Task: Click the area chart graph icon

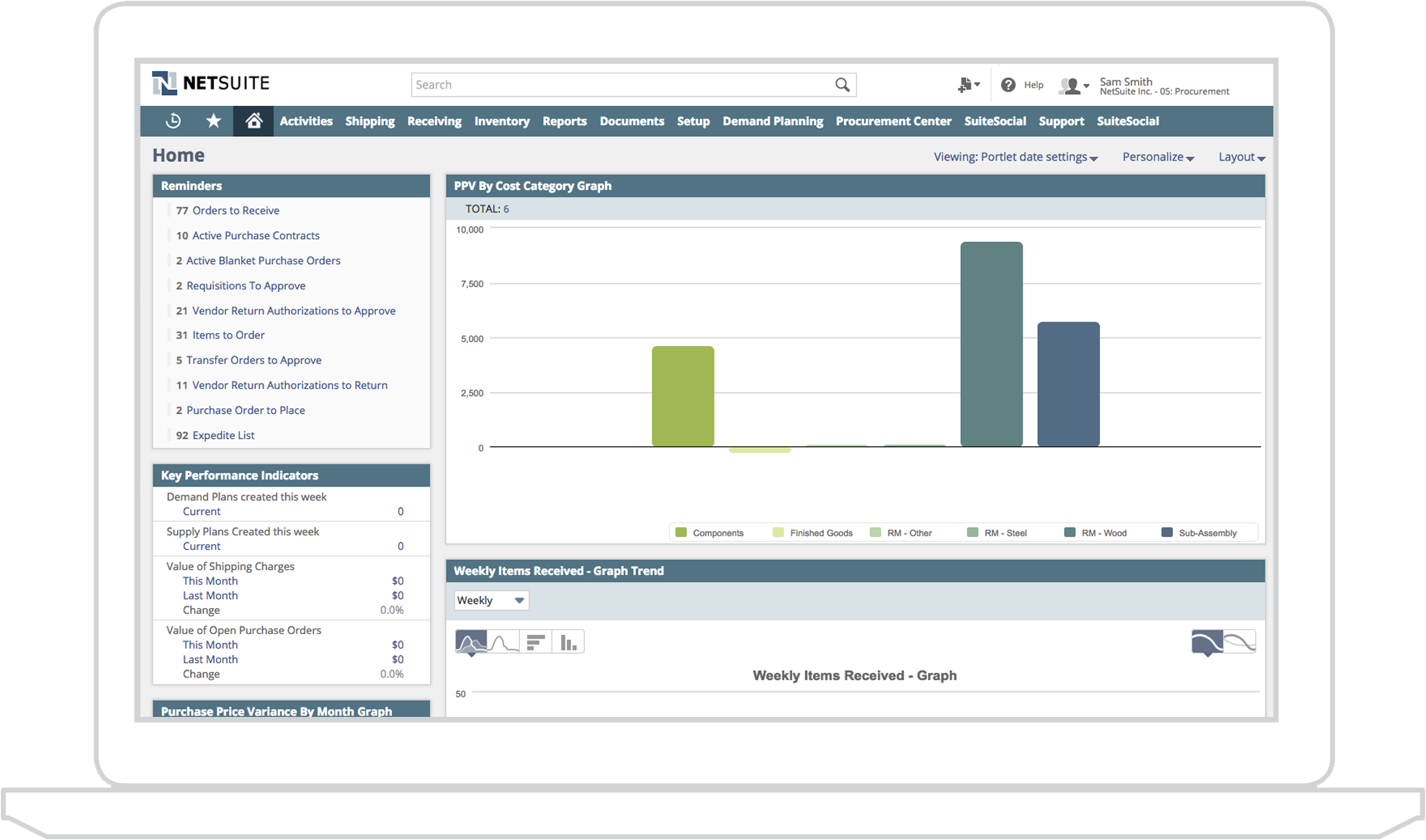Action: pos(470,641)
